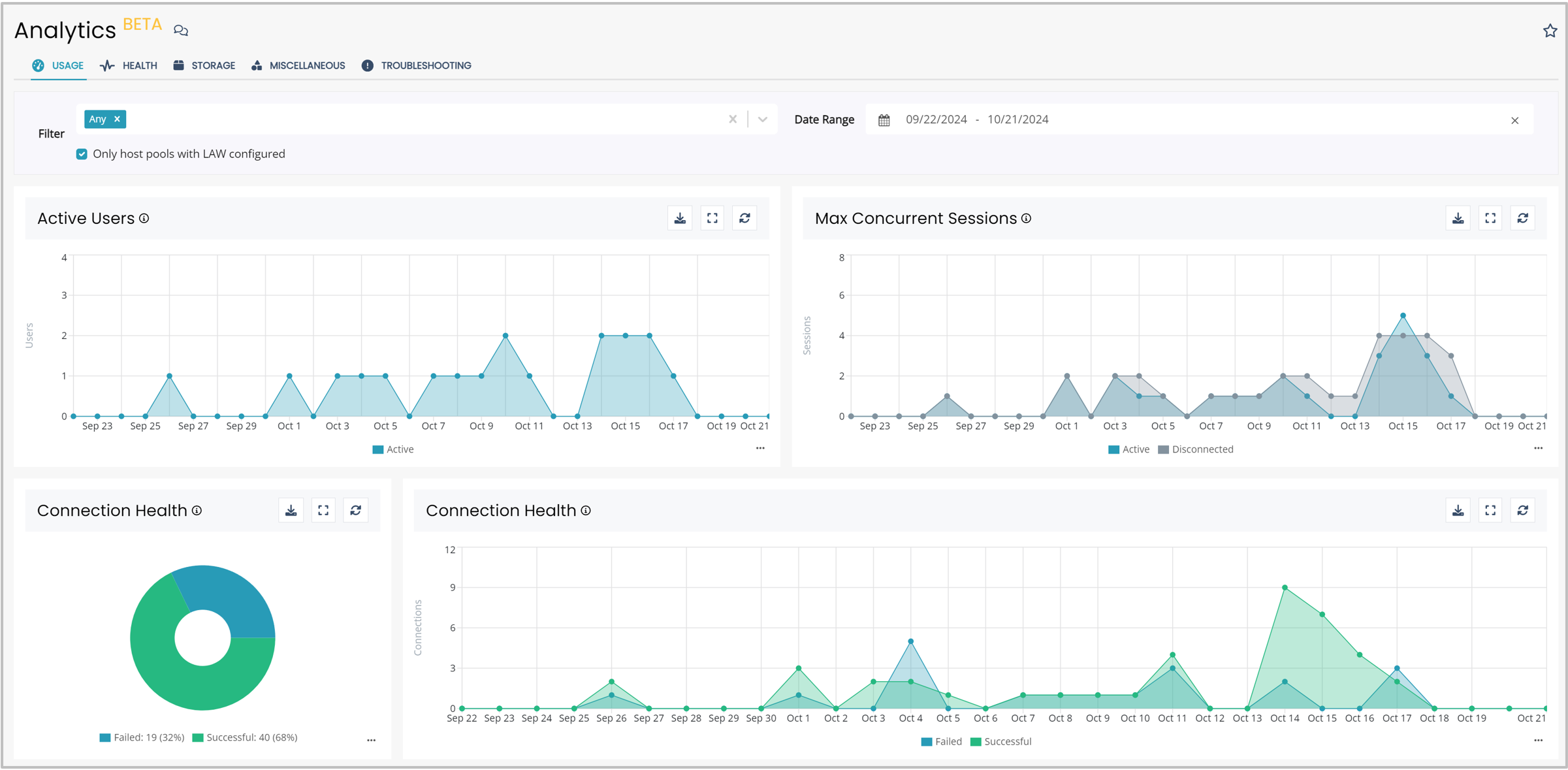Screen dimensions: 1568x770
Task: Open the Date Range picker field
Action: (x=977, y=120)
